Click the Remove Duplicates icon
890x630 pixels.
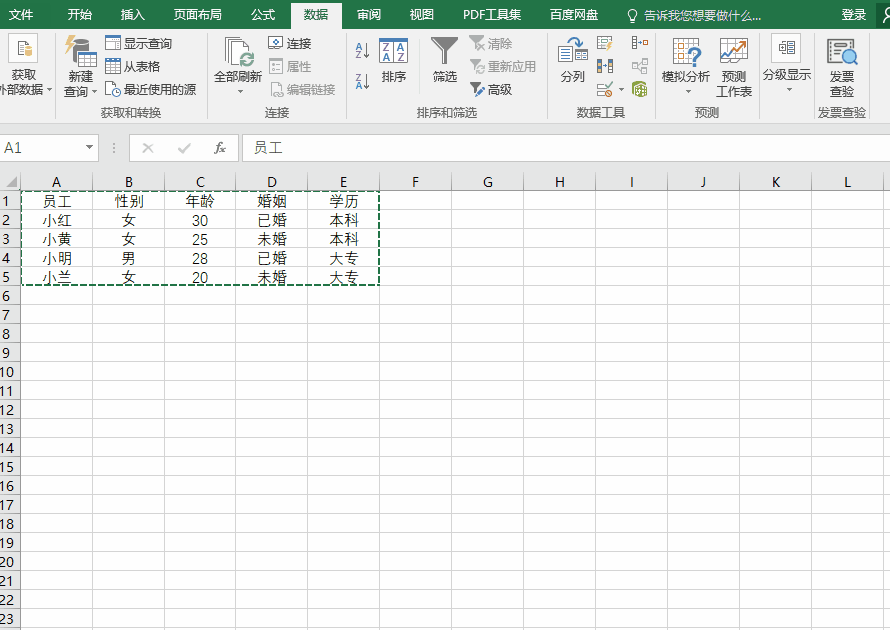click(x=604, y=66)
